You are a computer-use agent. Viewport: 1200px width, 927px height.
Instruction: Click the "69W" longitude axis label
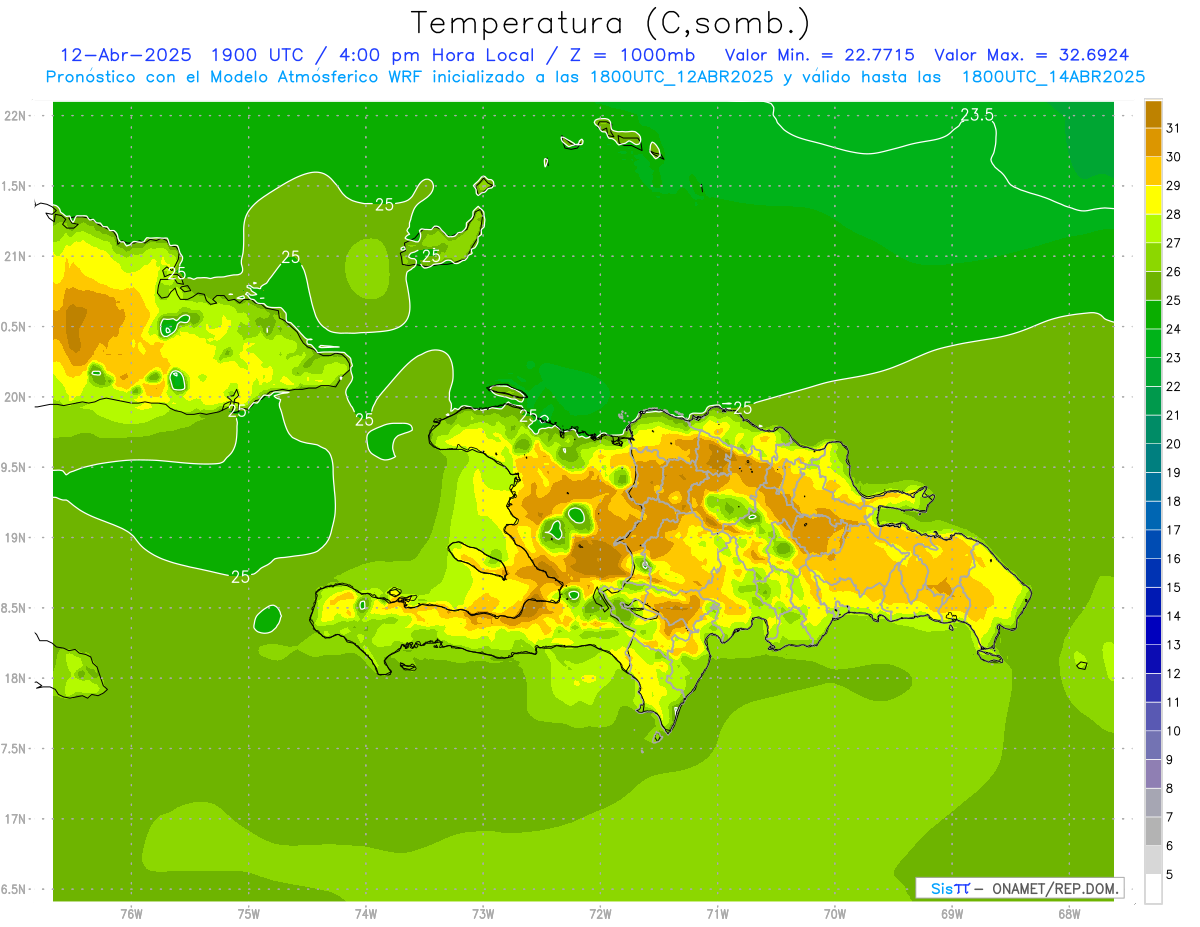point(952,913)
